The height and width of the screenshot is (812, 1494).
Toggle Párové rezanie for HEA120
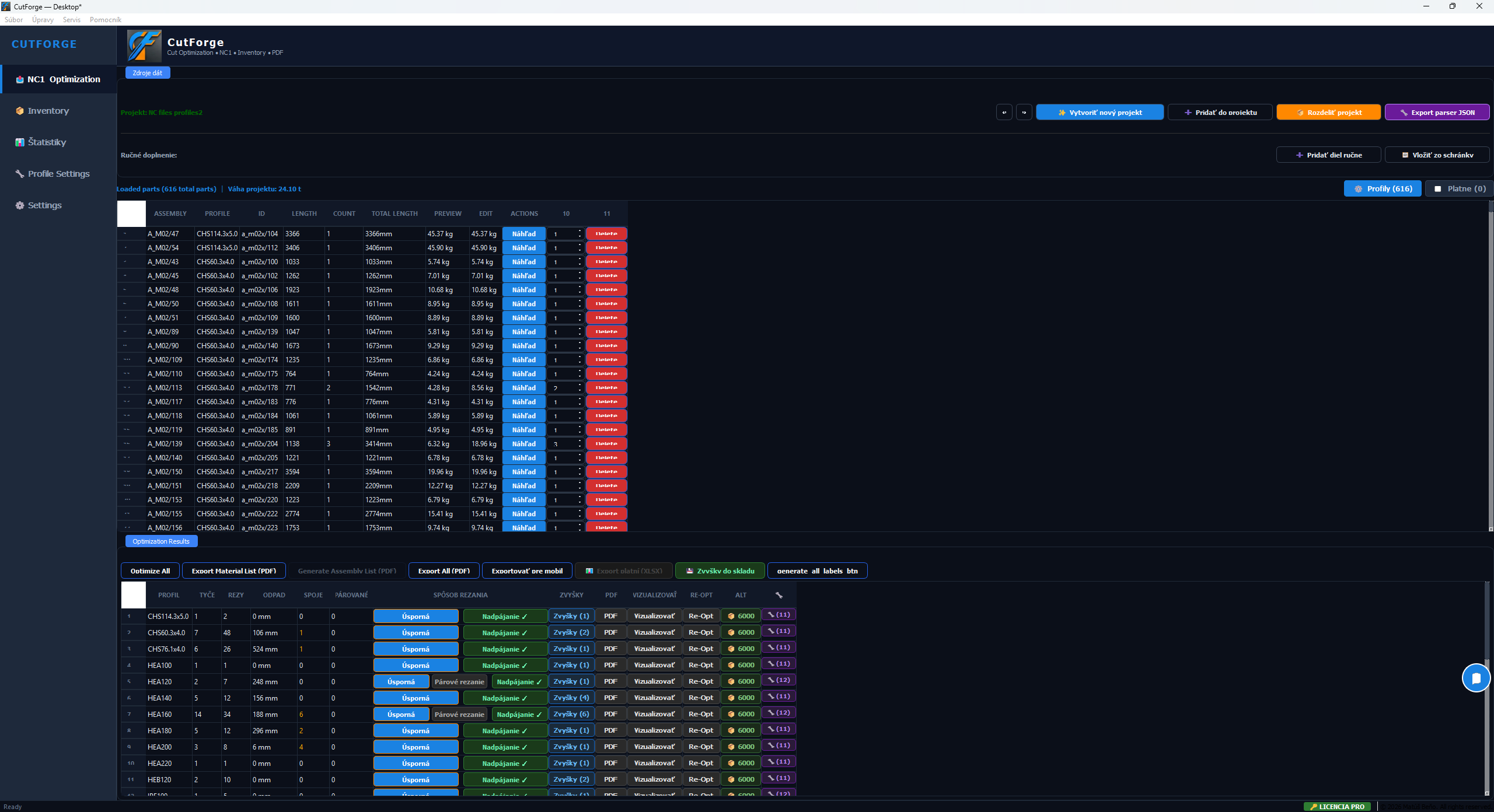click(x=459, y=682)
